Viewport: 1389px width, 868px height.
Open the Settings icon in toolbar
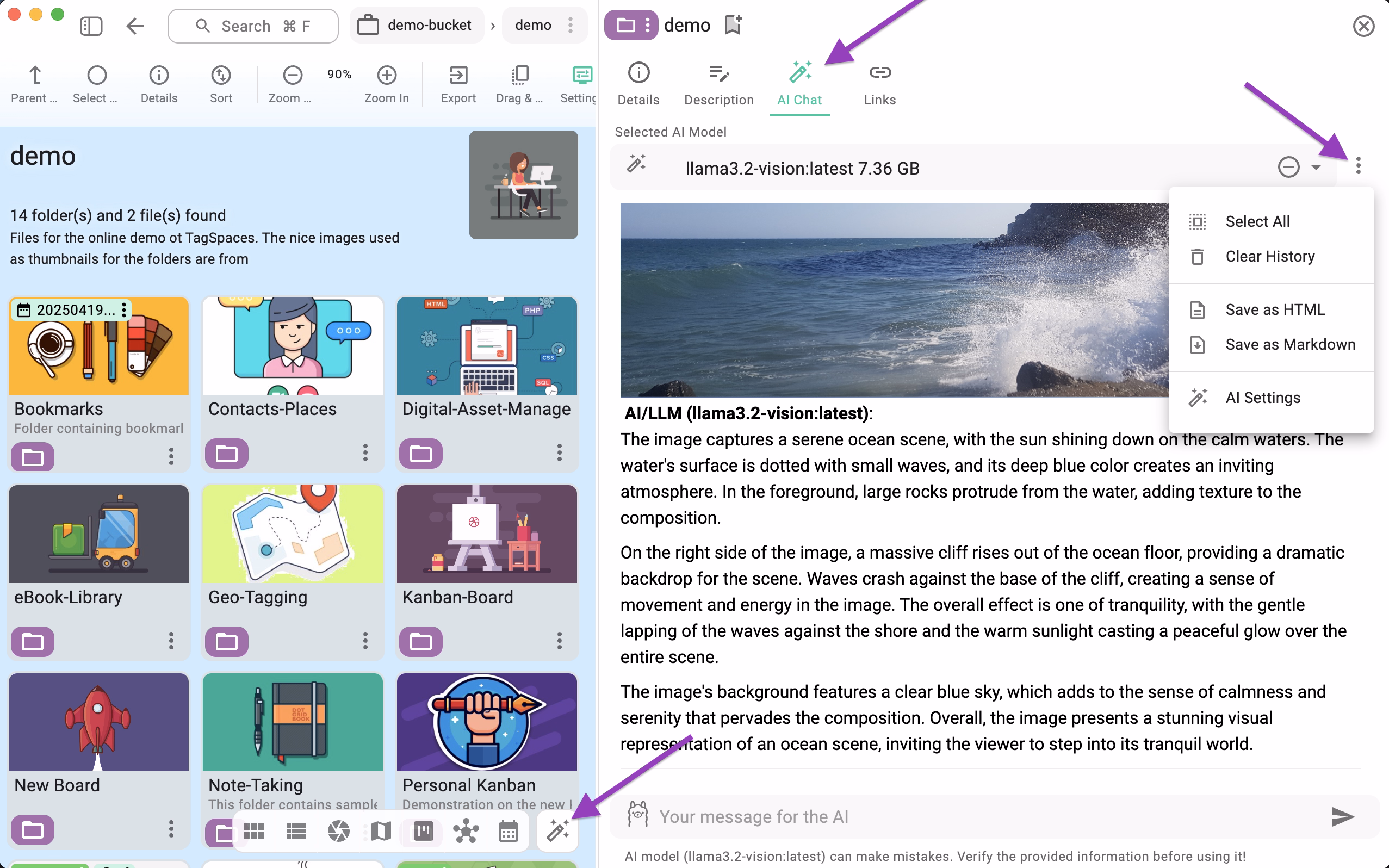(581, 83)
